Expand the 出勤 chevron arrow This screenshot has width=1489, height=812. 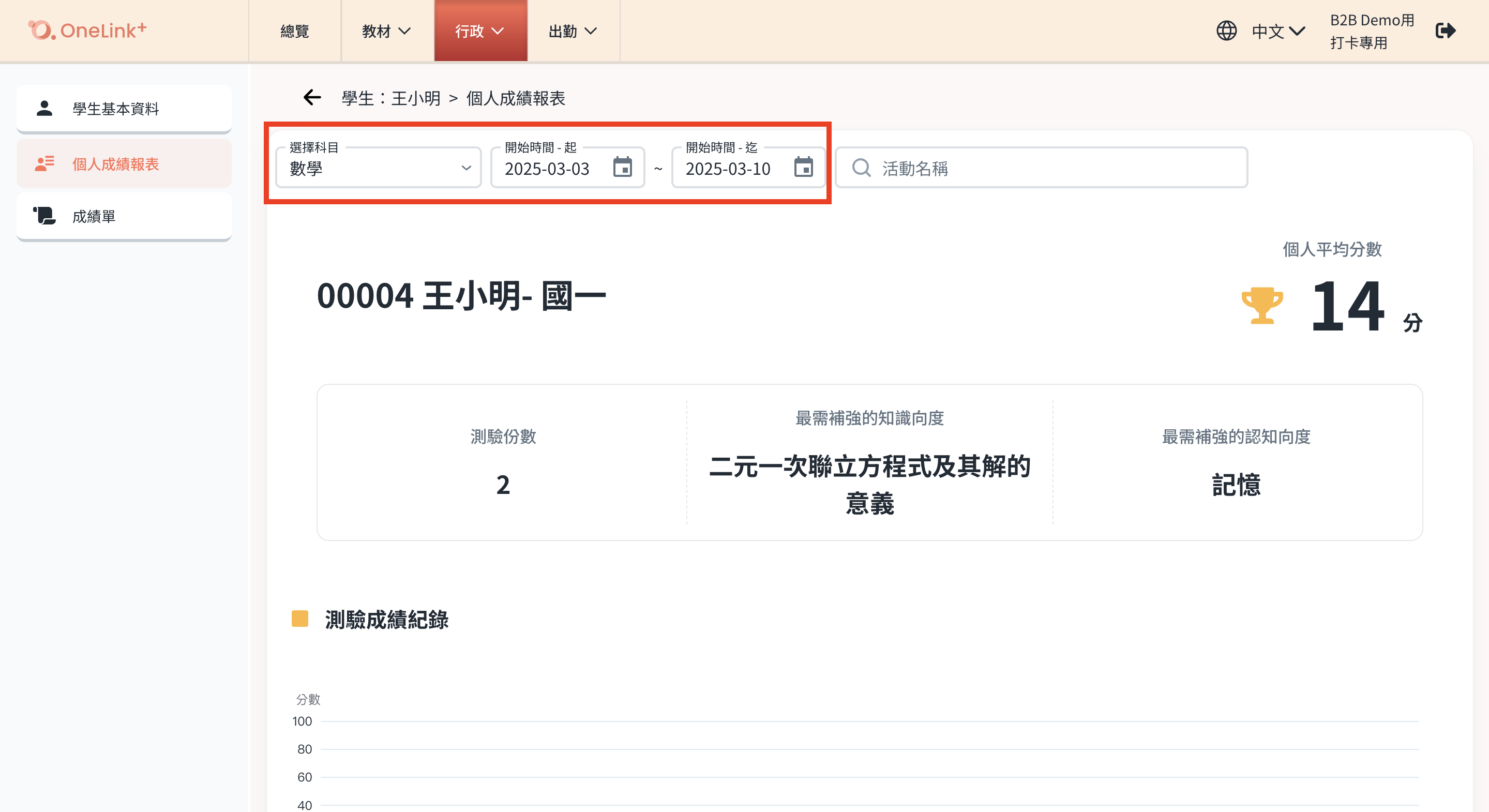[591, 31]
